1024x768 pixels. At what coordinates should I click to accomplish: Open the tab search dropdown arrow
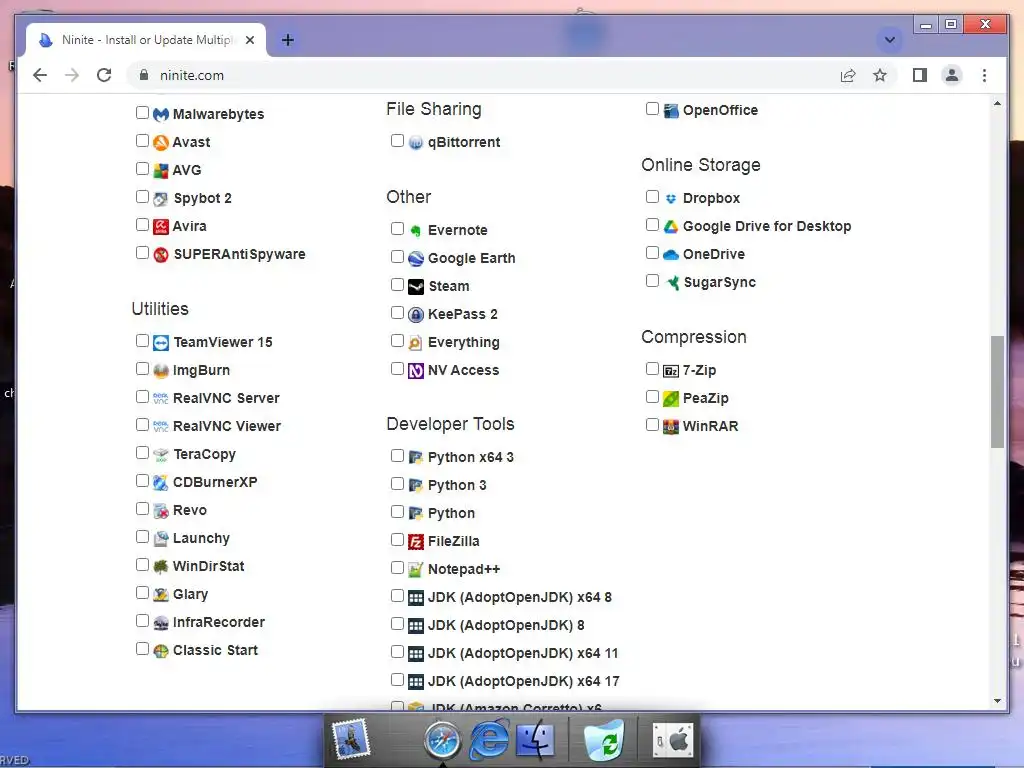click(889, 40)
